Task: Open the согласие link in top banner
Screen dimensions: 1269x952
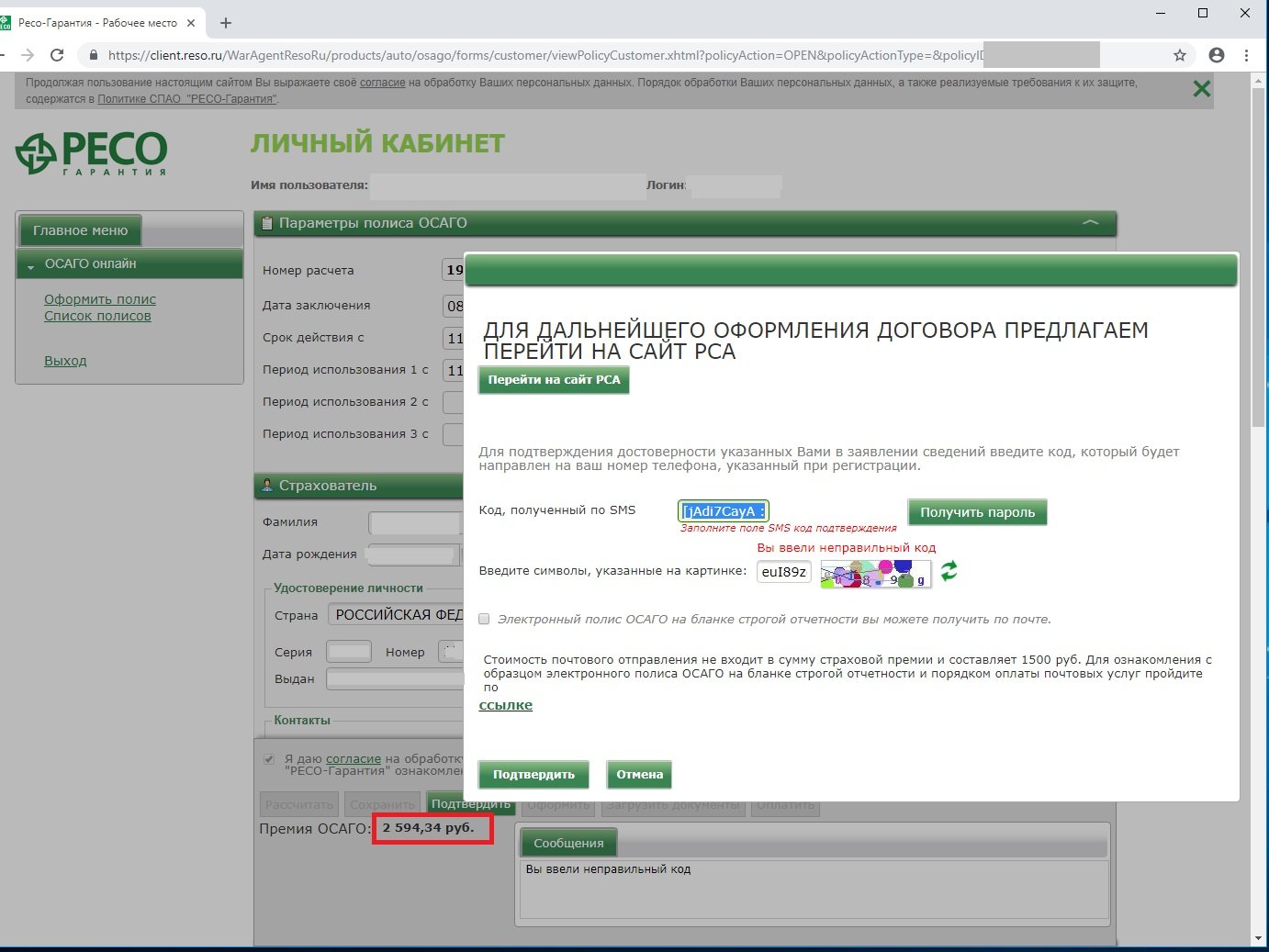Action: (382, 83)
